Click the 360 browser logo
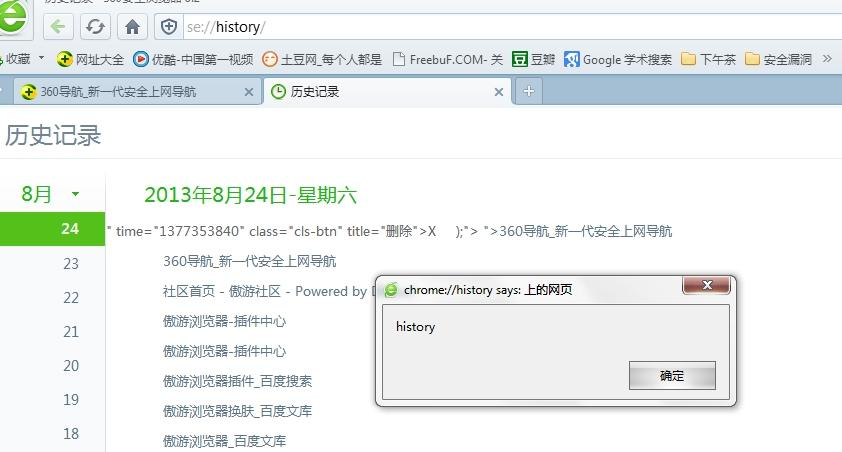The width and height of the screenshot is (842, 452). pos(13,18)
